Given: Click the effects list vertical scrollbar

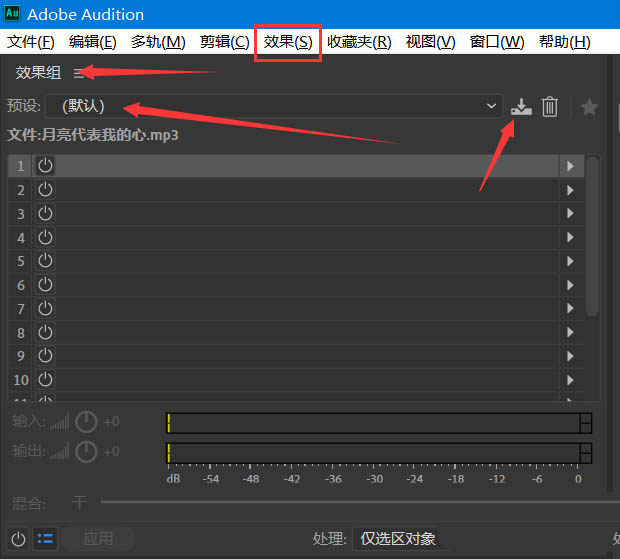Looking at the screenshot, I should click(592, 236).
